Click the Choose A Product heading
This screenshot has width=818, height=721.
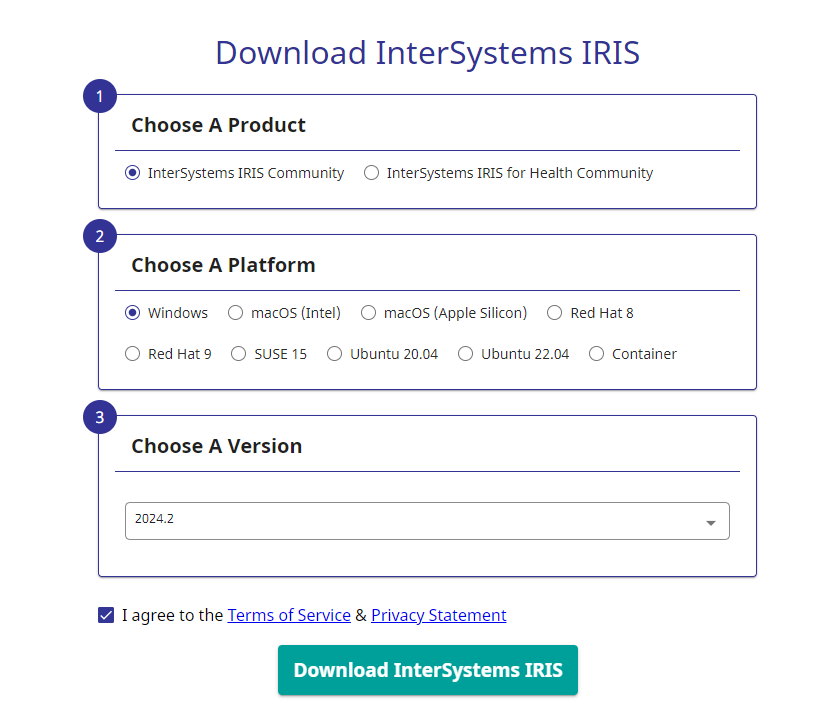tap(218, 125)
